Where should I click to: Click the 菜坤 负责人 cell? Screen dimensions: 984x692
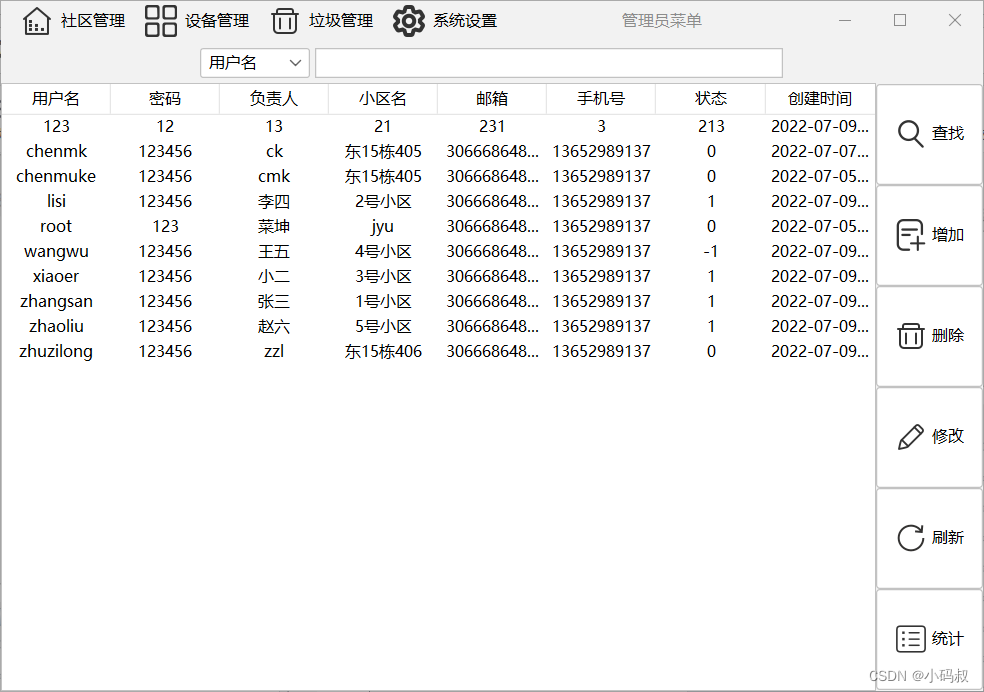click(x=274, y=226)
